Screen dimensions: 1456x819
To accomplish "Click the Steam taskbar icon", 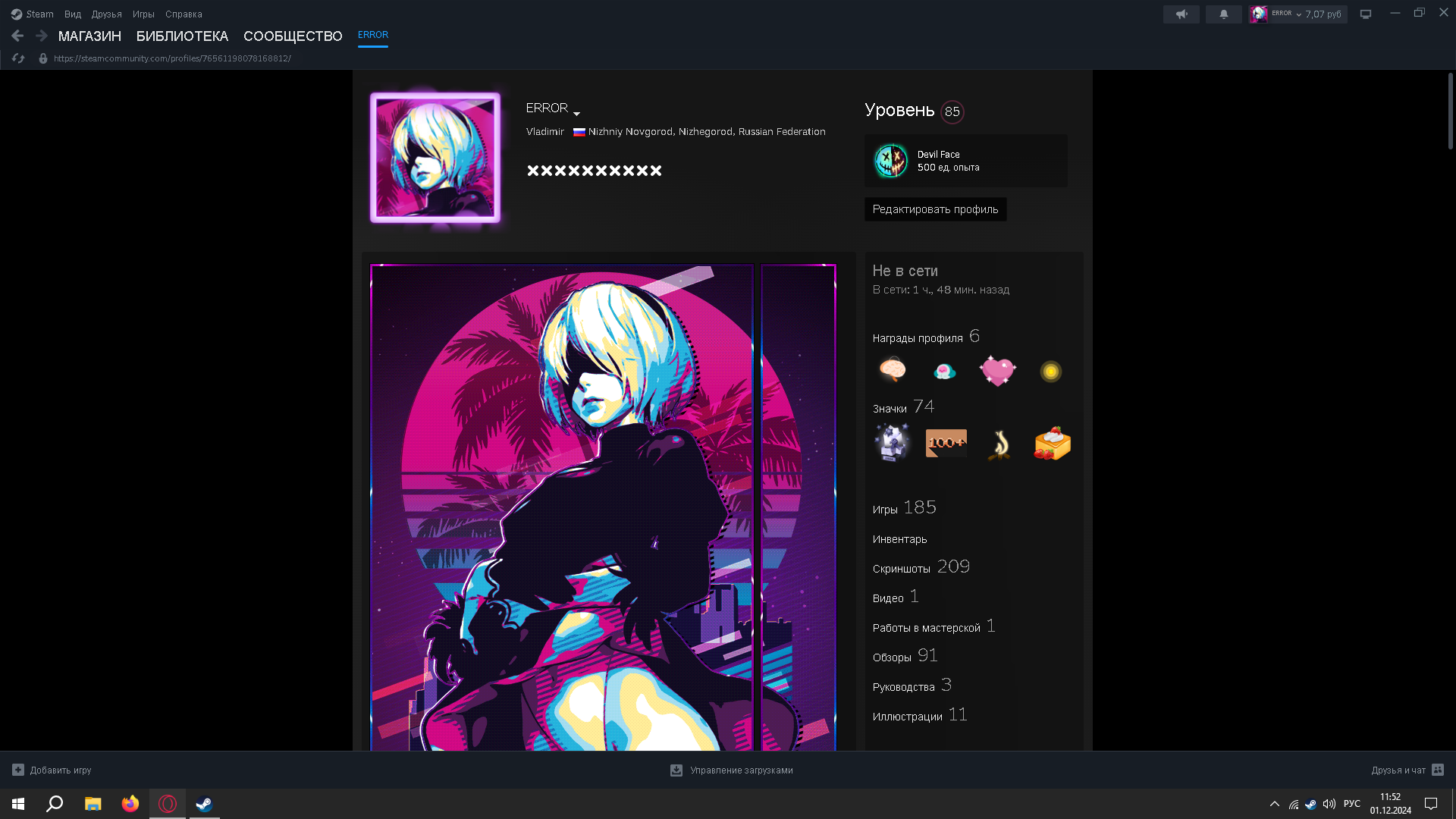I will point(204,804).
